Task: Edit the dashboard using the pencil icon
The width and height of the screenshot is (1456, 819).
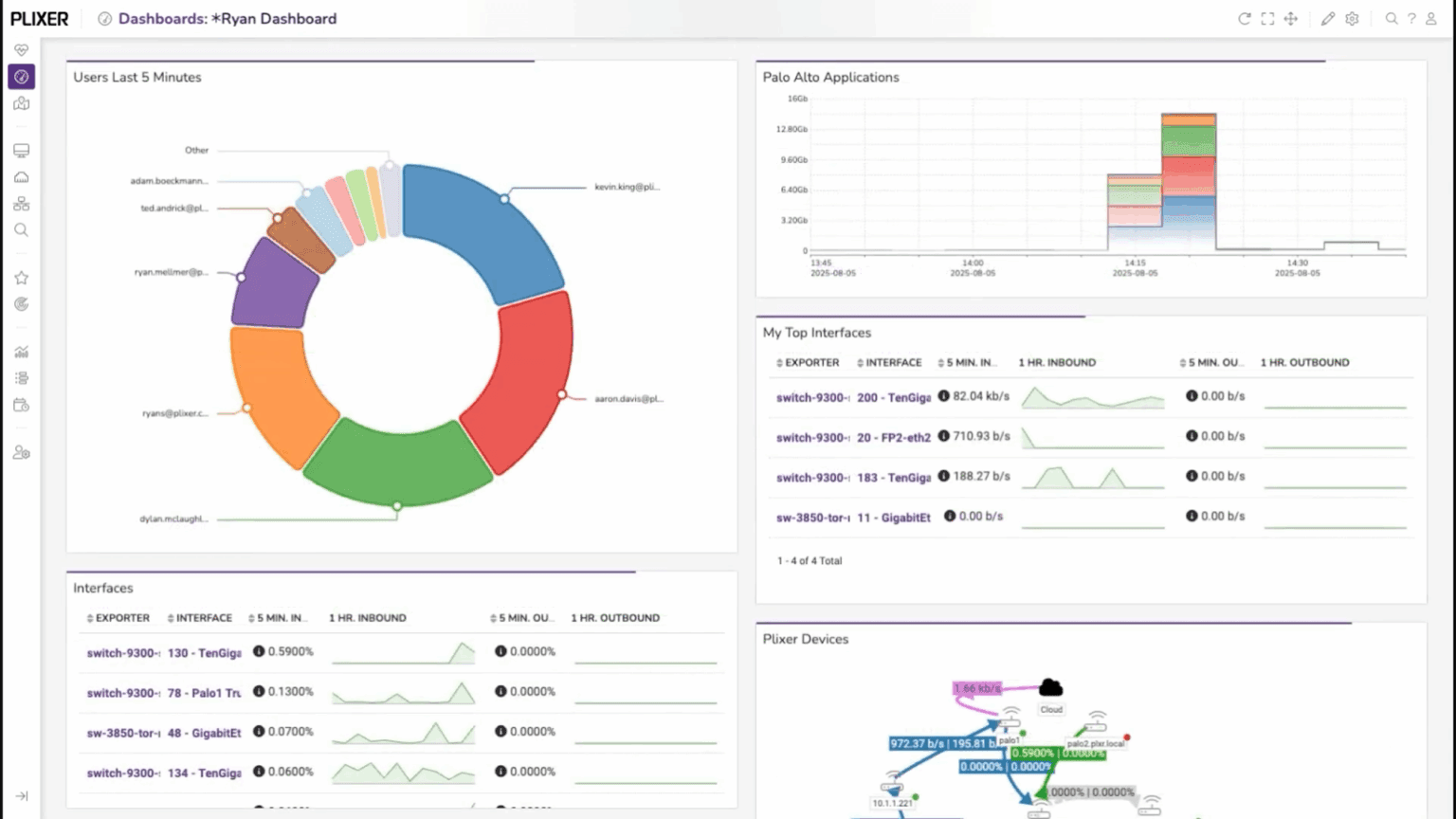Action: point(1327,18)
